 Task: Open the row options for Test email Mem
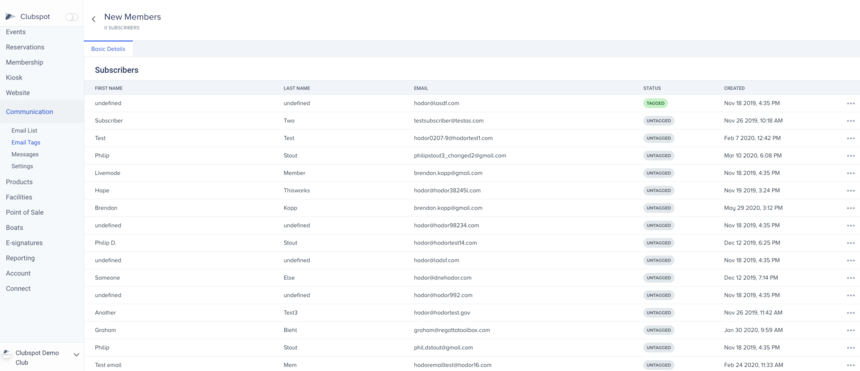click(850, 366)
